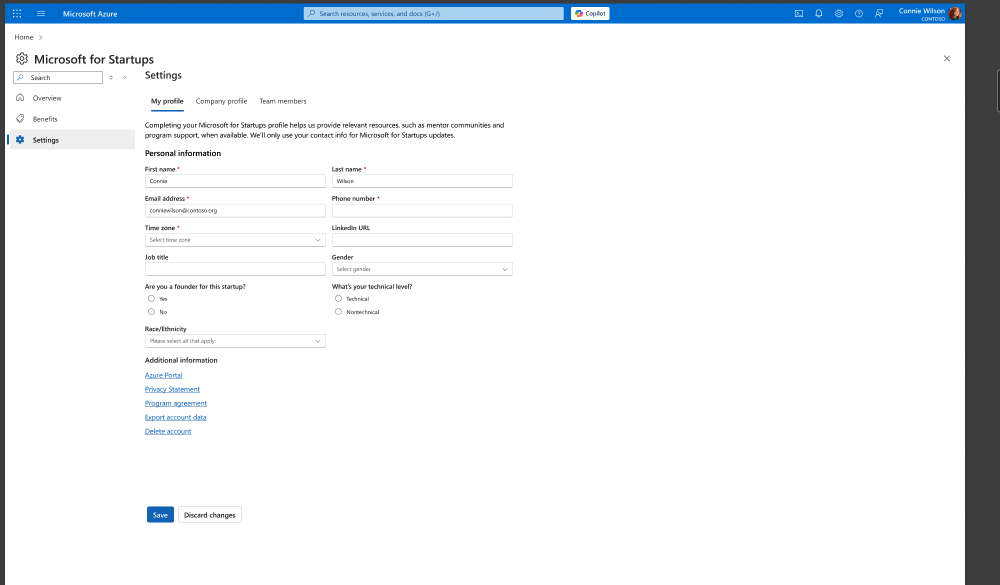Viewport: 1000px width, 585px height.
Task: Open the Gender dropdown
Action: coord(422,269)
